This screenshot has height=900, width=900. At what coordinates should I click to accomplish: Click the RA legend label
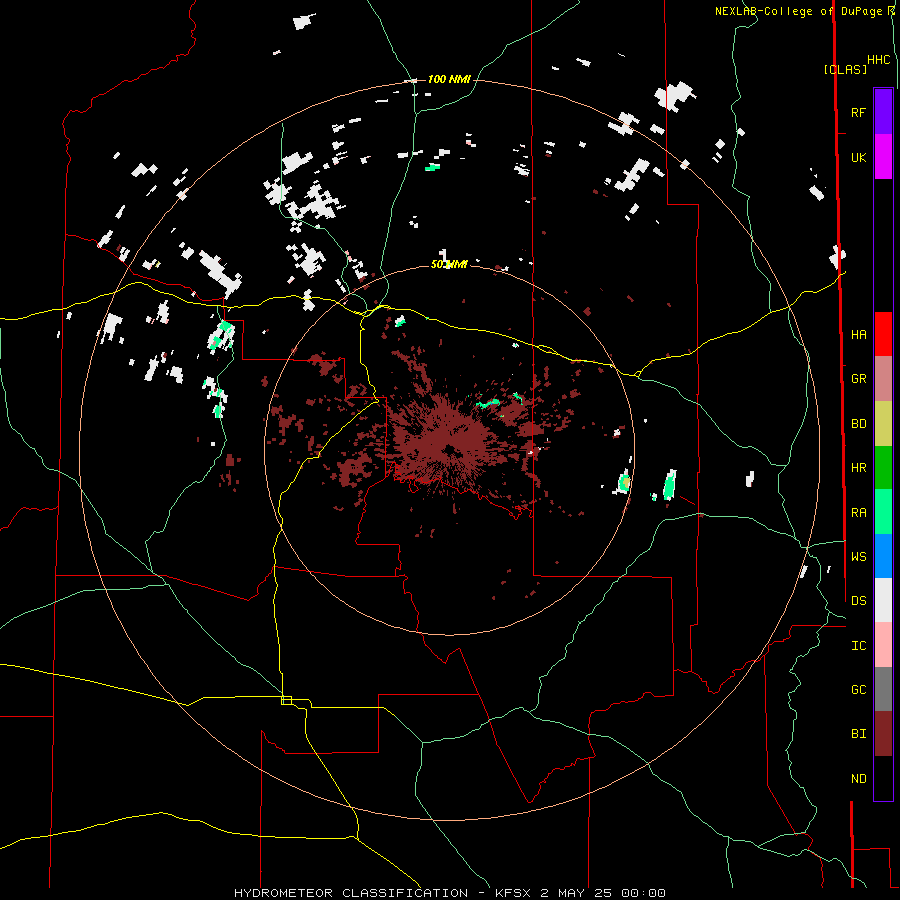point(858,512)
